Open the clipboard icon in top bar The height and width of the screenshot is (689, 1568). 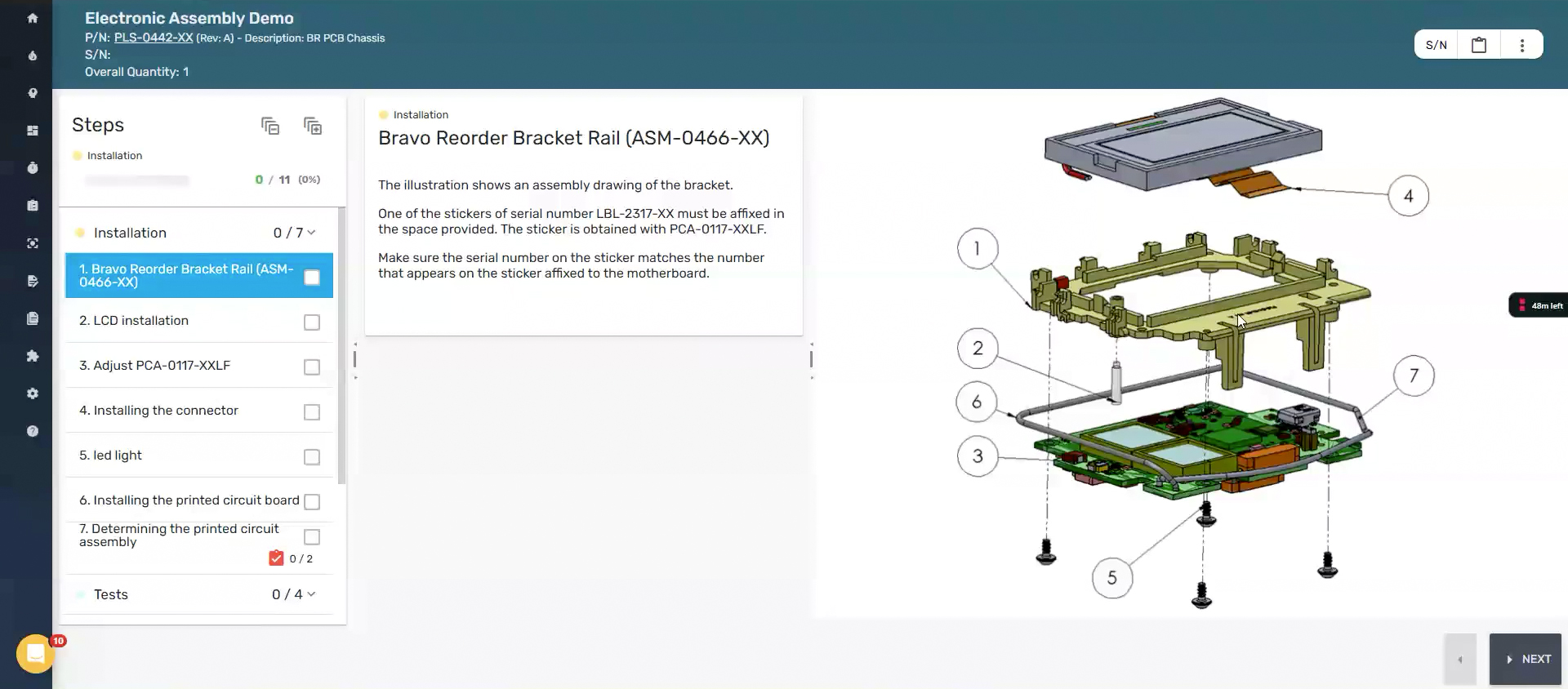click(1478, 45)
